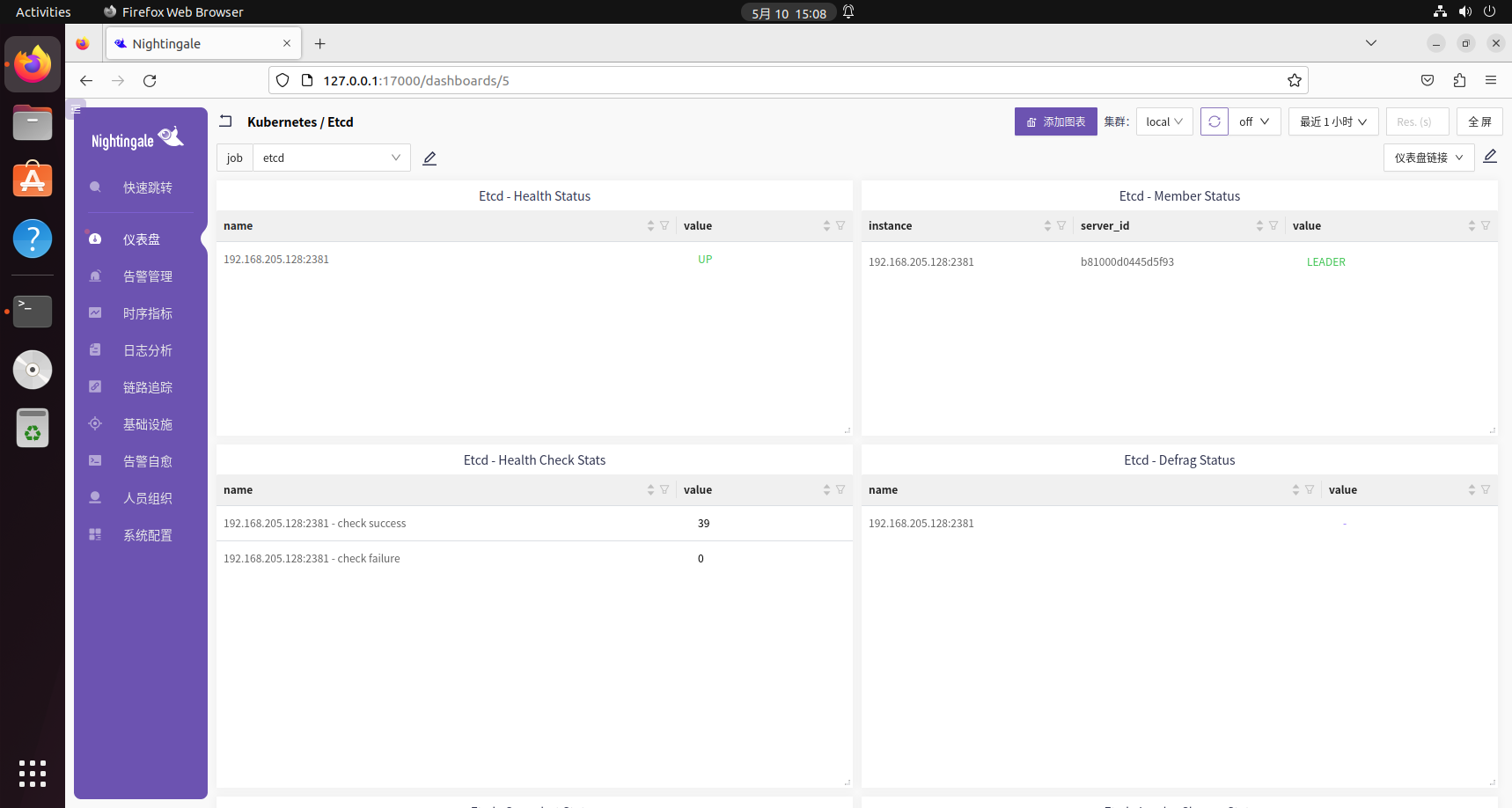Screen dimensions: 1512x808
Task: Show Applications grid in dock
Action: (x=33, y=774)
